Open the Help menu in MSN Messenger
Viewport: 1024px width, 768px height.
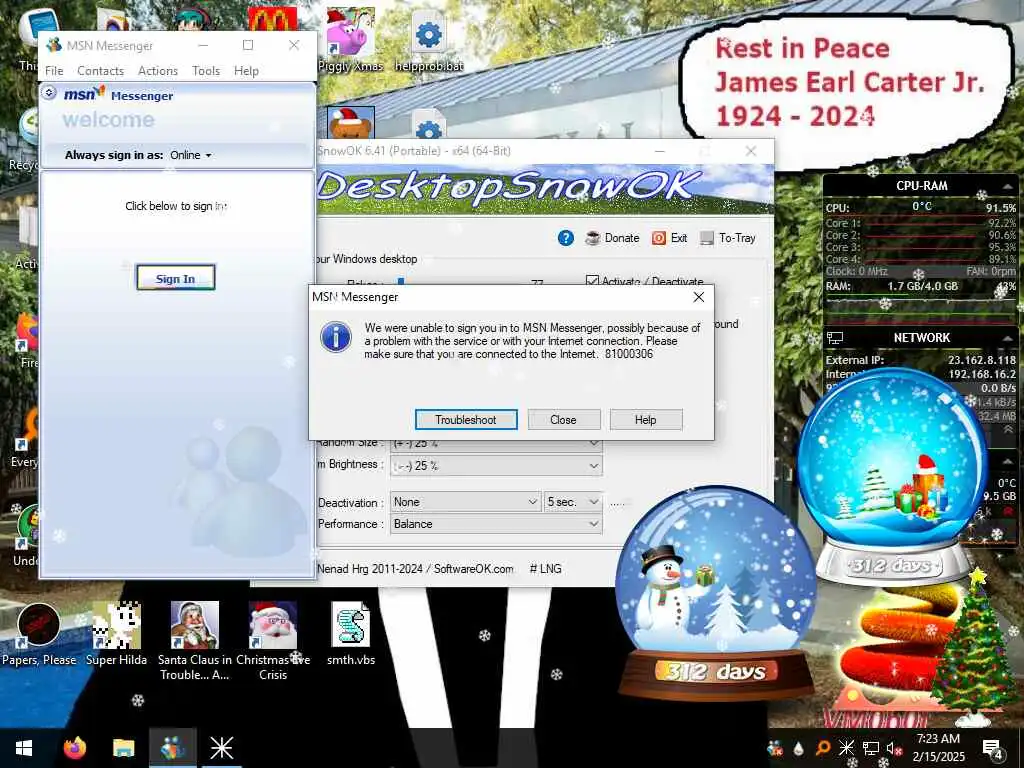click(246, 71)
